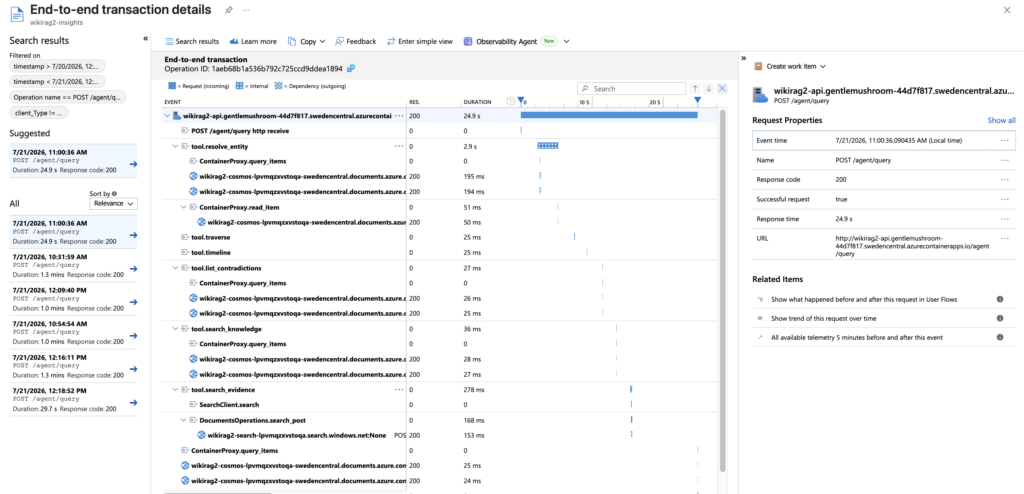Image resolution: width=1024 pixels, height=494 pixels.
Task: Collapse the tool.list_contradictions node
Action: (175, 268)
